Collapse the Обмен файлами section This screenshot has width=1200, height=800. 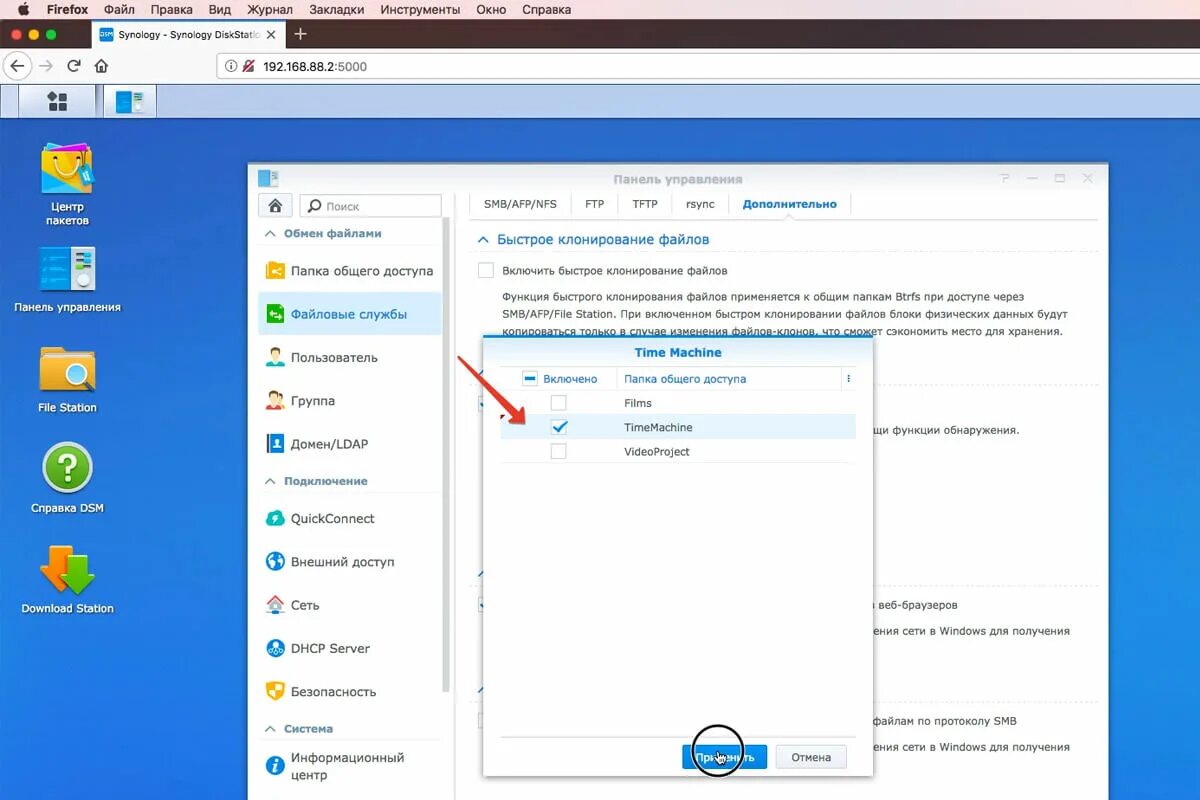tap(269, 234)
